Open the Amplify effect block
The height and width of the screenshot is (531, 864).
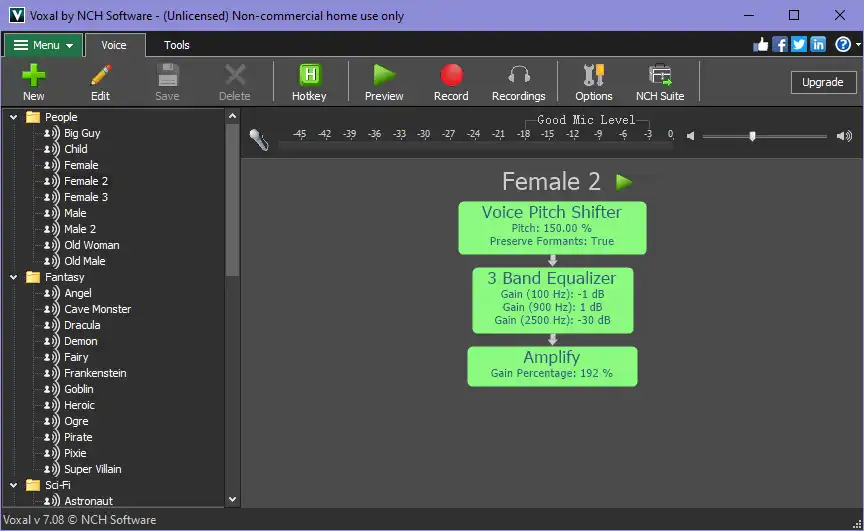click(552, 366)
